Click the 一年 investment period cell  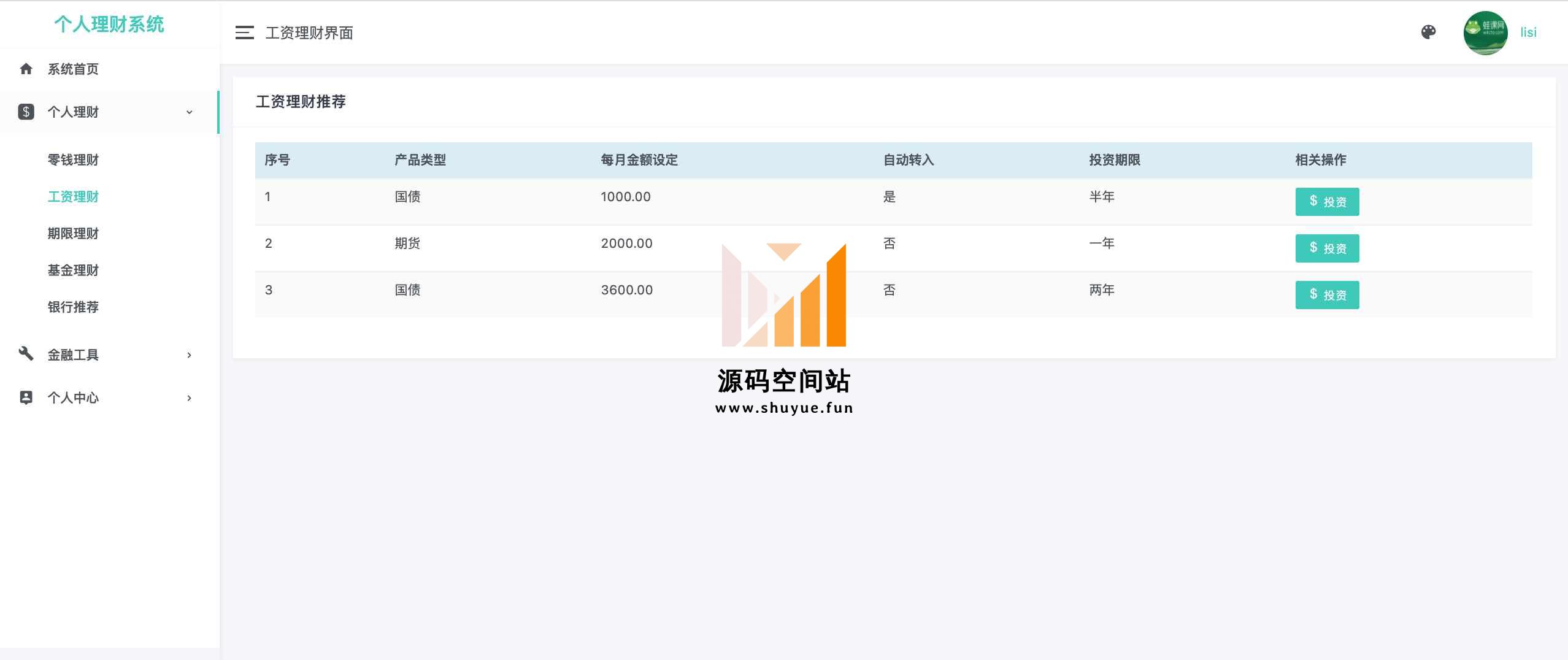click(x=1102, y=244)
